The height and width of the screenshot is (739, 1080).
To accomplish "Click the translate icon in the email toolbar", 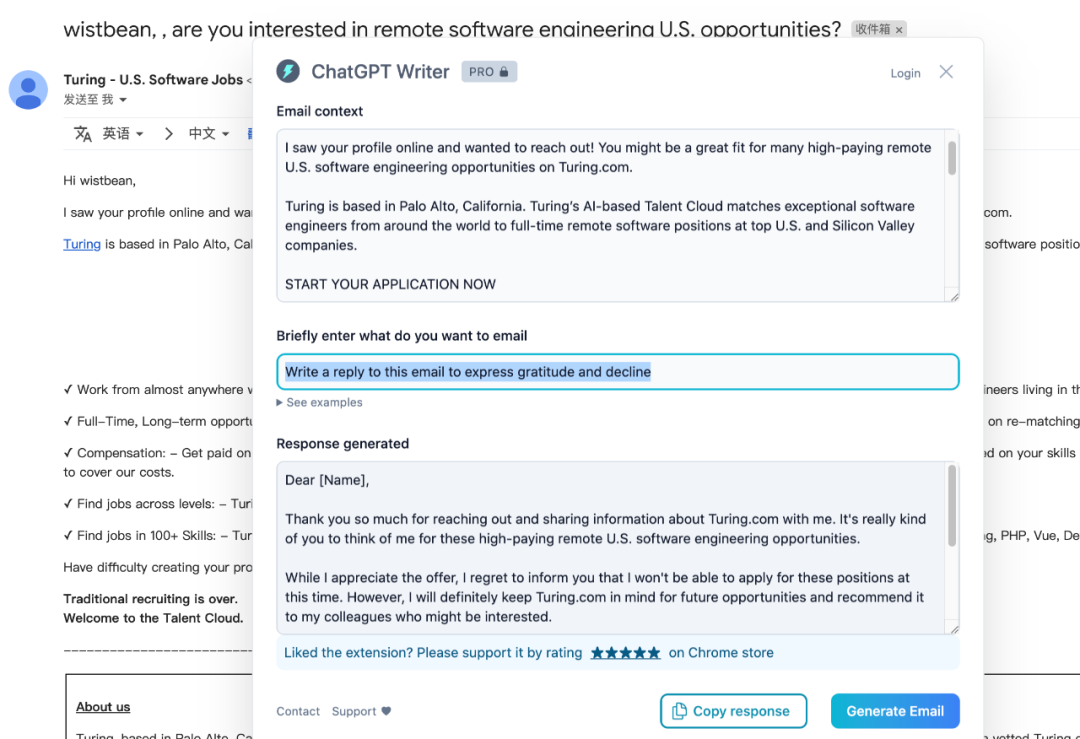I will tap(83, 134).
